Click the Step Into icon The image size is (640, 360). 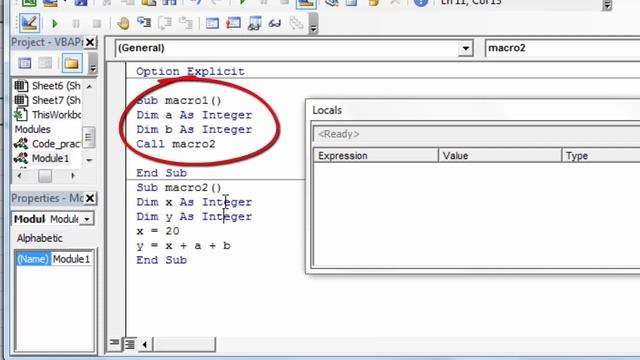144,23
